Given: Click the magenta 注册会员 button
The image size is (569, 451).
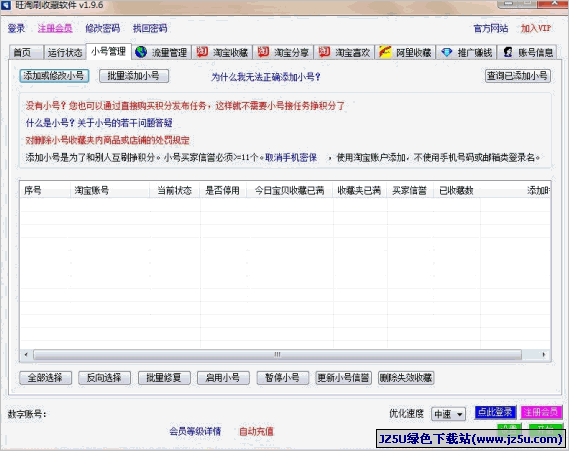Looking at the screenshot, I should [x=541, y=412].
